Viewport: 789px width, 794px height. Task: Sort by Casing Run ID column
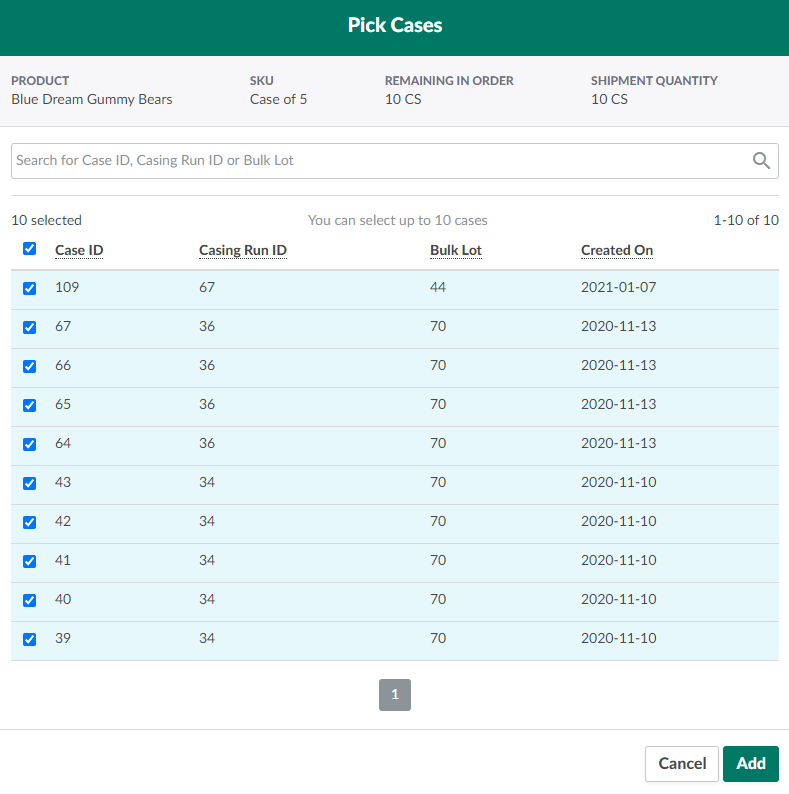[x=243, y=250]
